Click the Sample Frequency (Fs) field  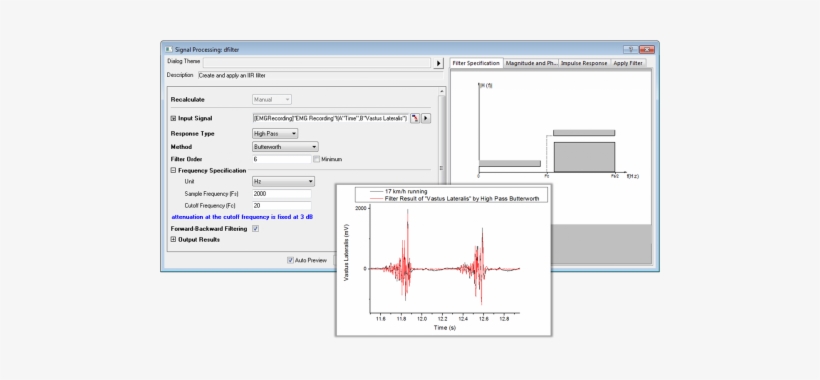(x=282, y=193)
